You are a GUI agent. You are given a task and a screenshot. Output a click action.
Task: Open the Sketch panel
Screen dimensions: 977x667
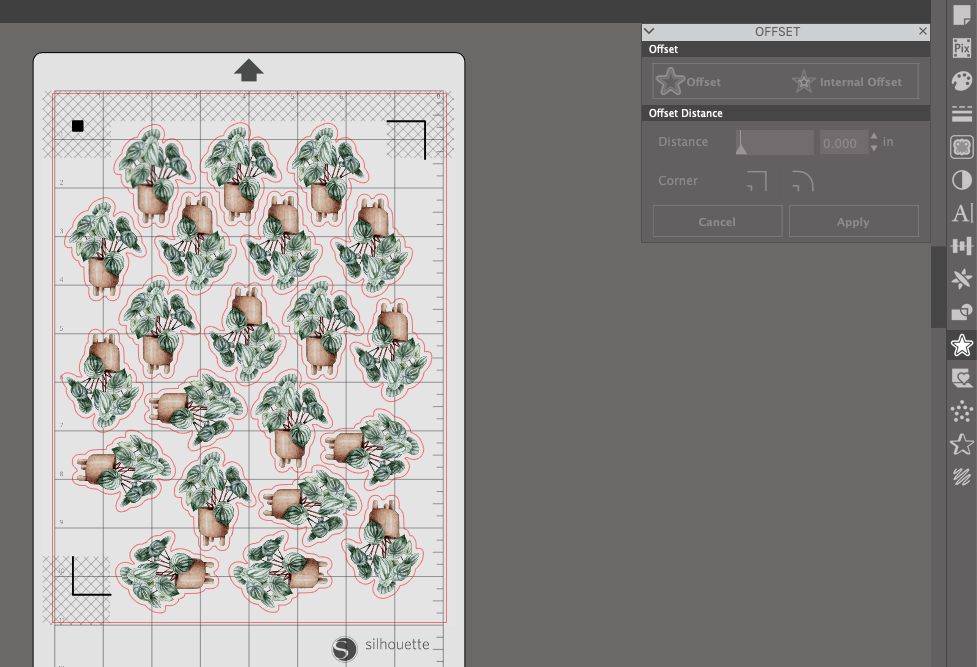click(x=961, y=477)
